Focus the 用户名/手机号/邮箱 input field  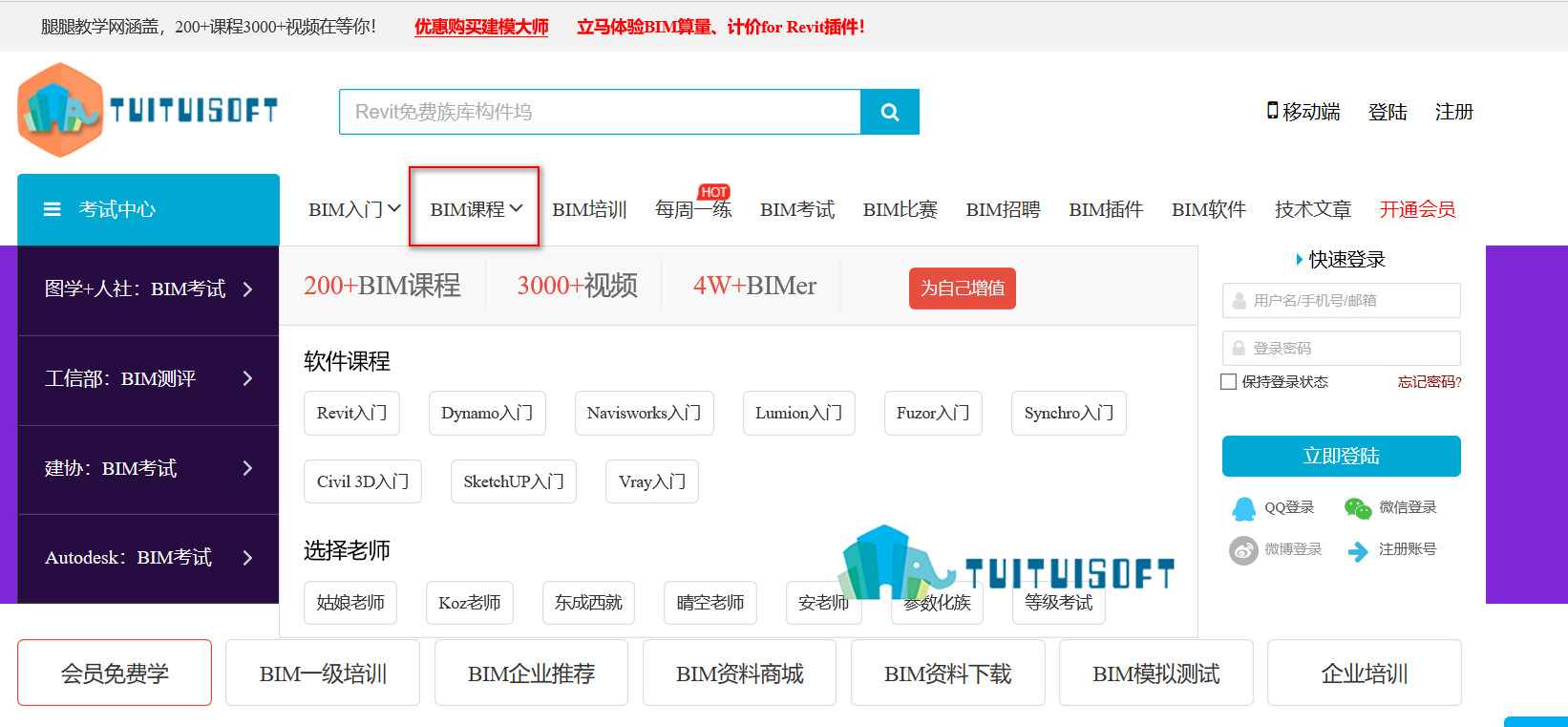point(1342,300)
